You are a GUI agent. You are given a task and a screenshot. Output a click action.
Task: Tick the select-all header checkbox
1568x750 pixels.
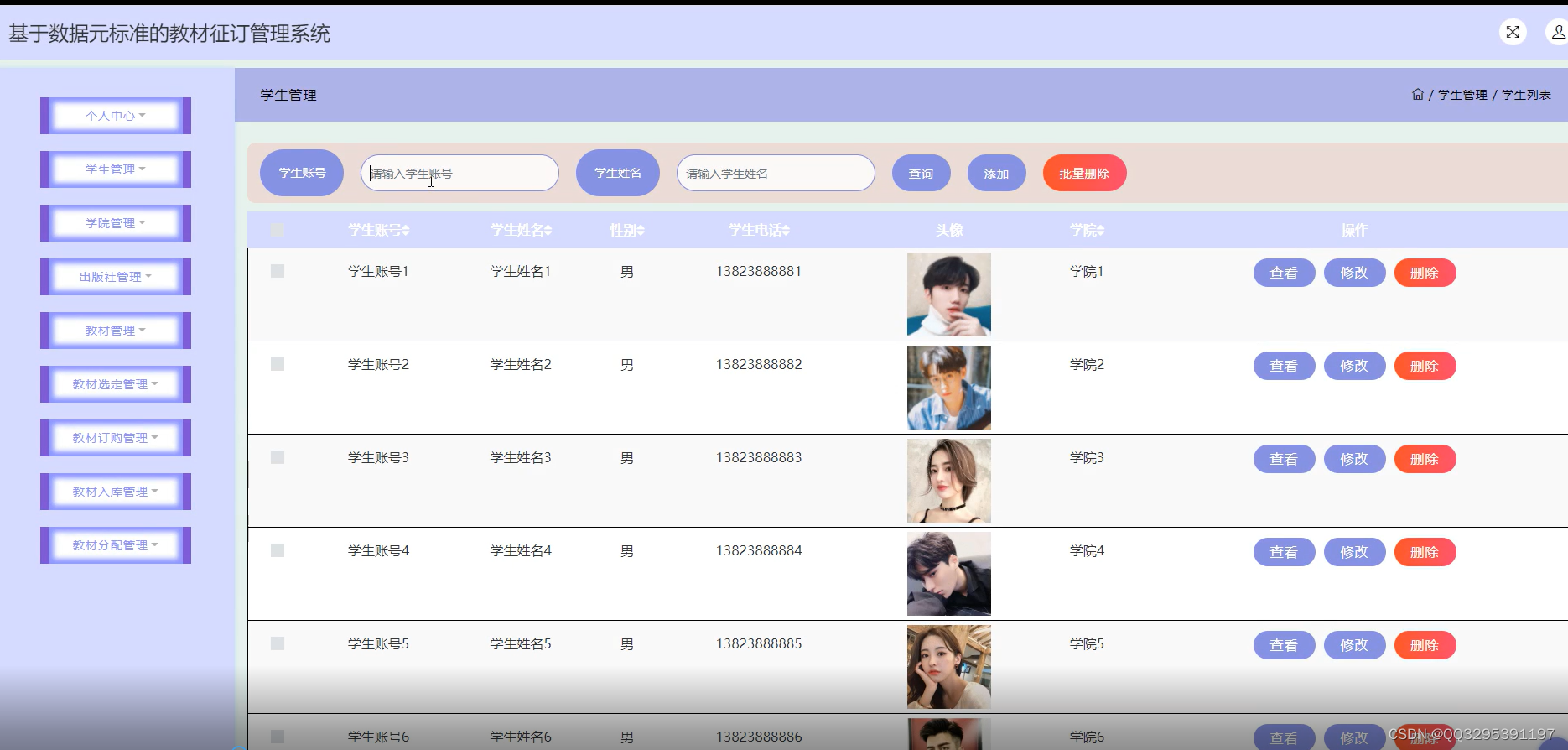coord(278,230)
